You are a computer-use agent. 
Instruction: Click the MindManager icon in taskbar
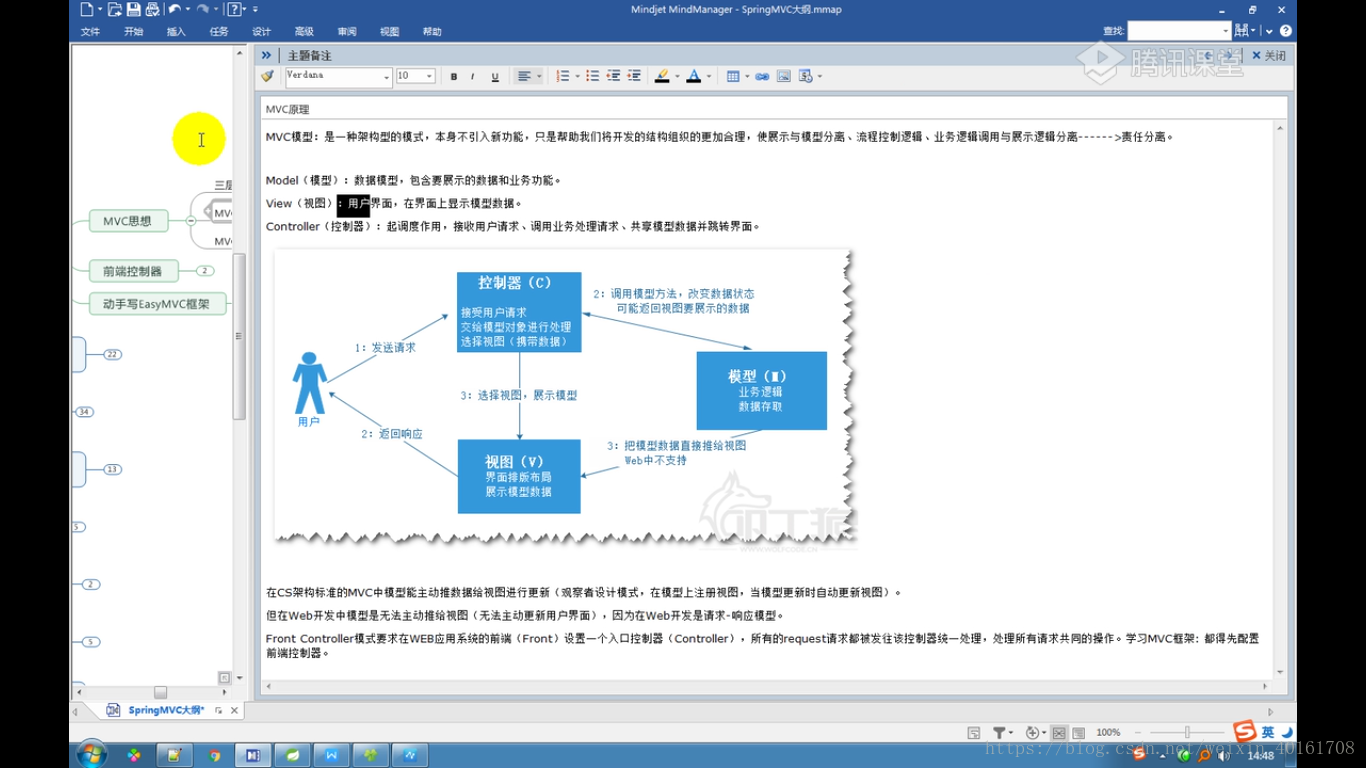point(253,755)
